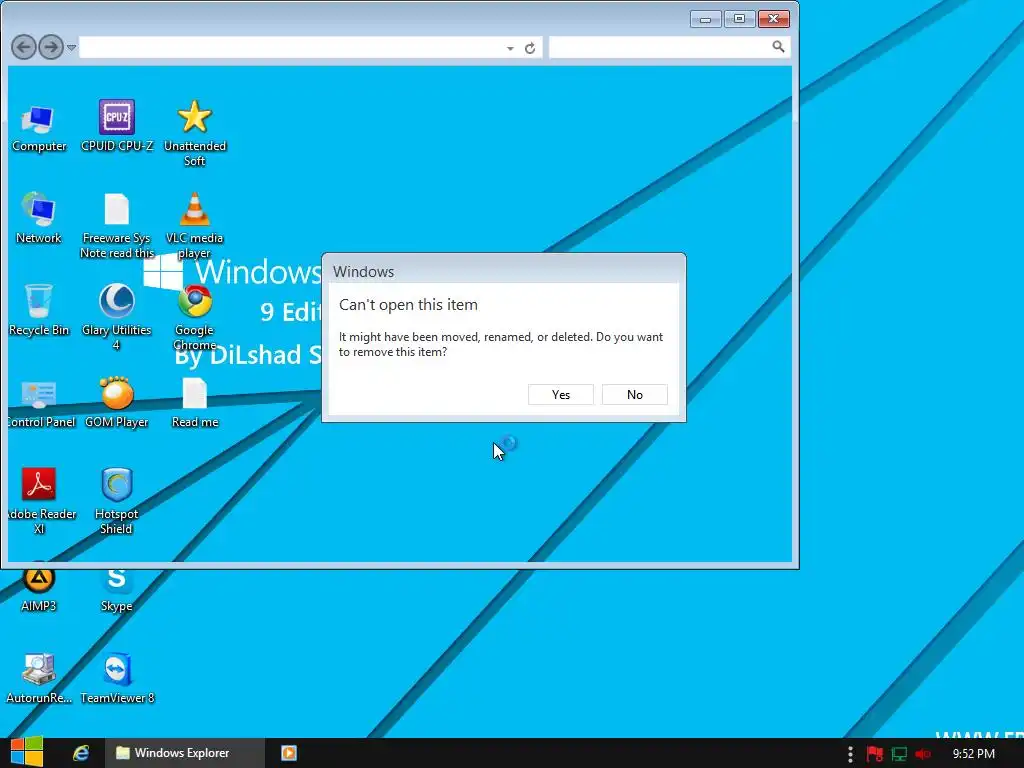The height and width of the screenshot is (768, 1024).
Task: Click the network tray icon
Action: (899, 754)
